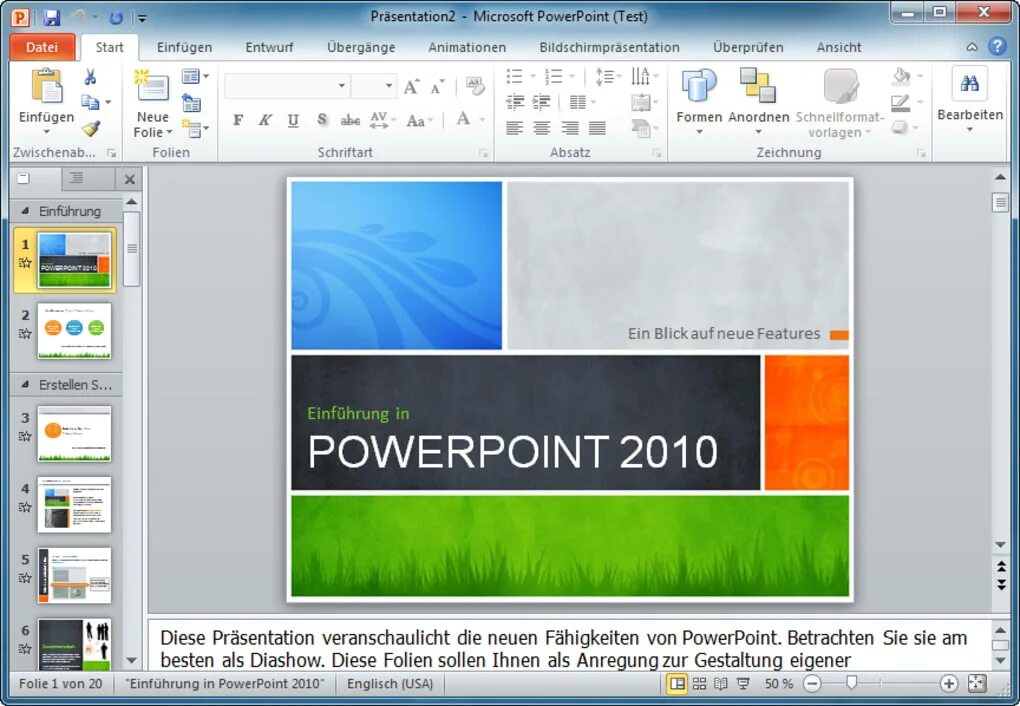
Task: Click the Einfügen paste icon
Action: (47, 87)
